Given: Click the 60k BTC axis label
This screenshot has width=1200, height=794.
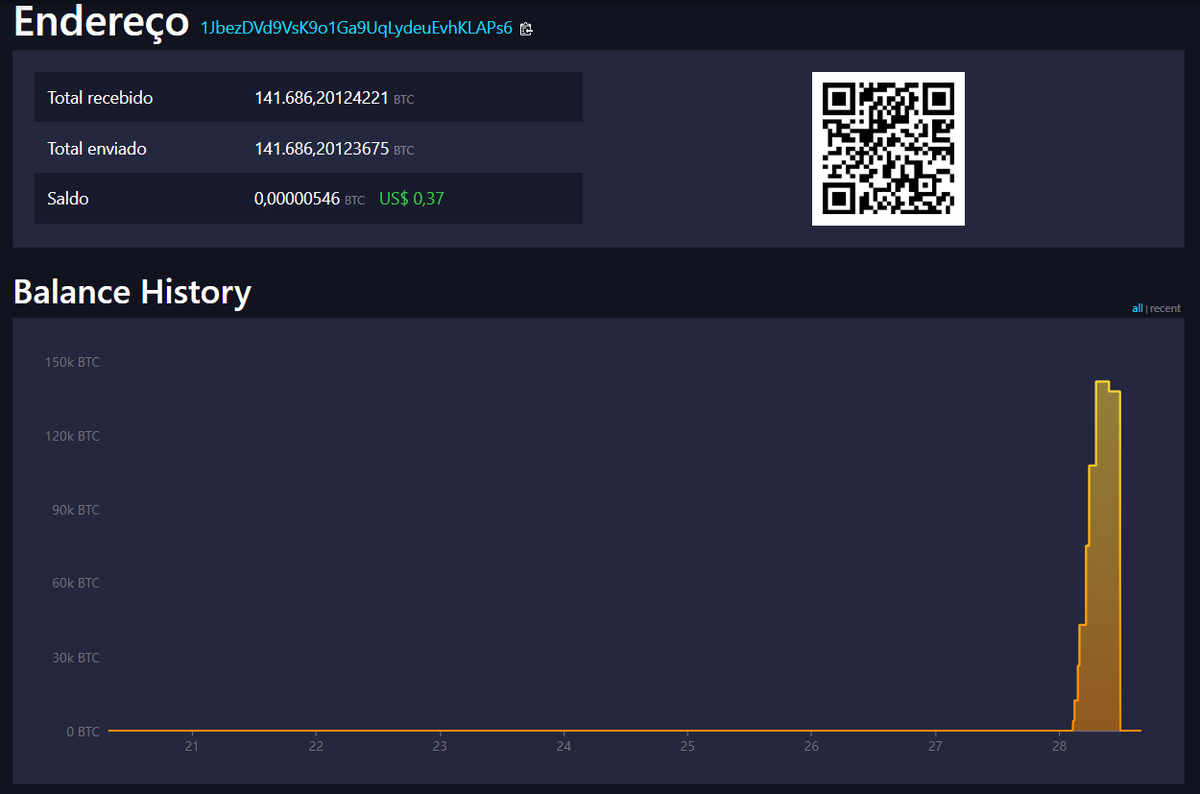Looking at the screenshot, I should pyautogui.click(x=75, y=583).
